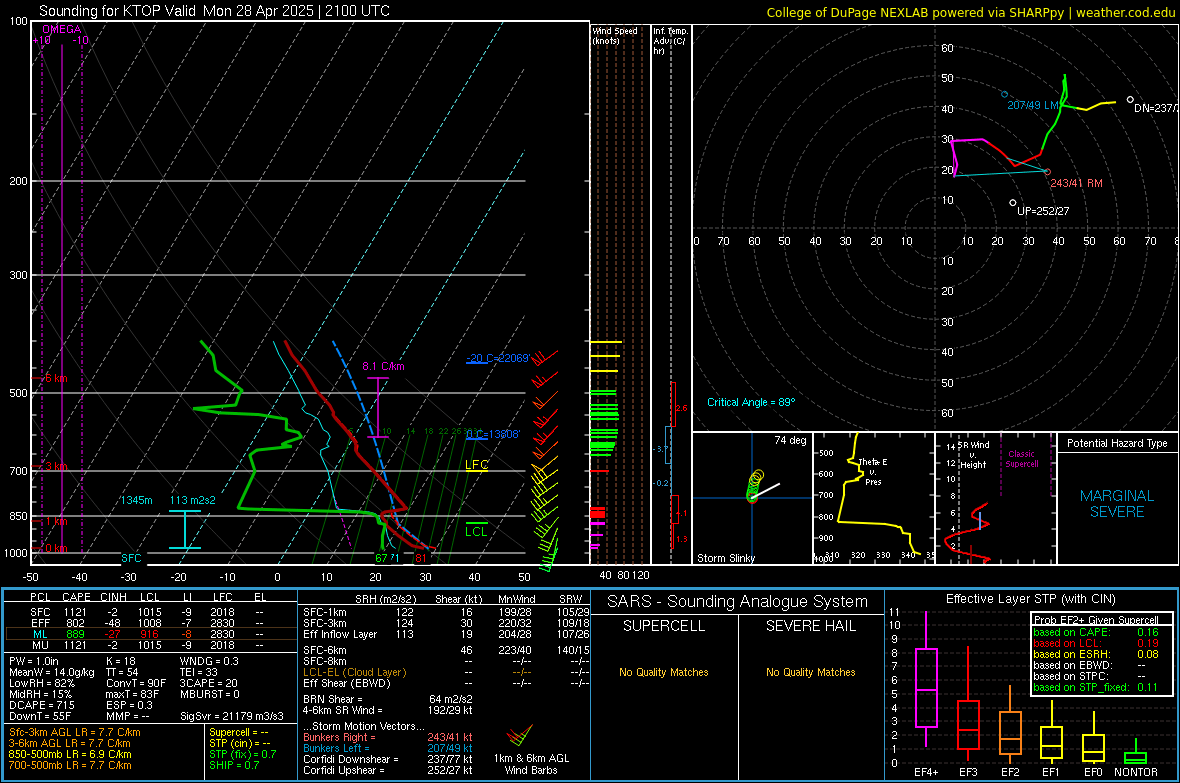This screenshot has height=783, width=1180.
Task: Click the red 'Bunkers Right =' storm motion row
Action: [388, 737]
